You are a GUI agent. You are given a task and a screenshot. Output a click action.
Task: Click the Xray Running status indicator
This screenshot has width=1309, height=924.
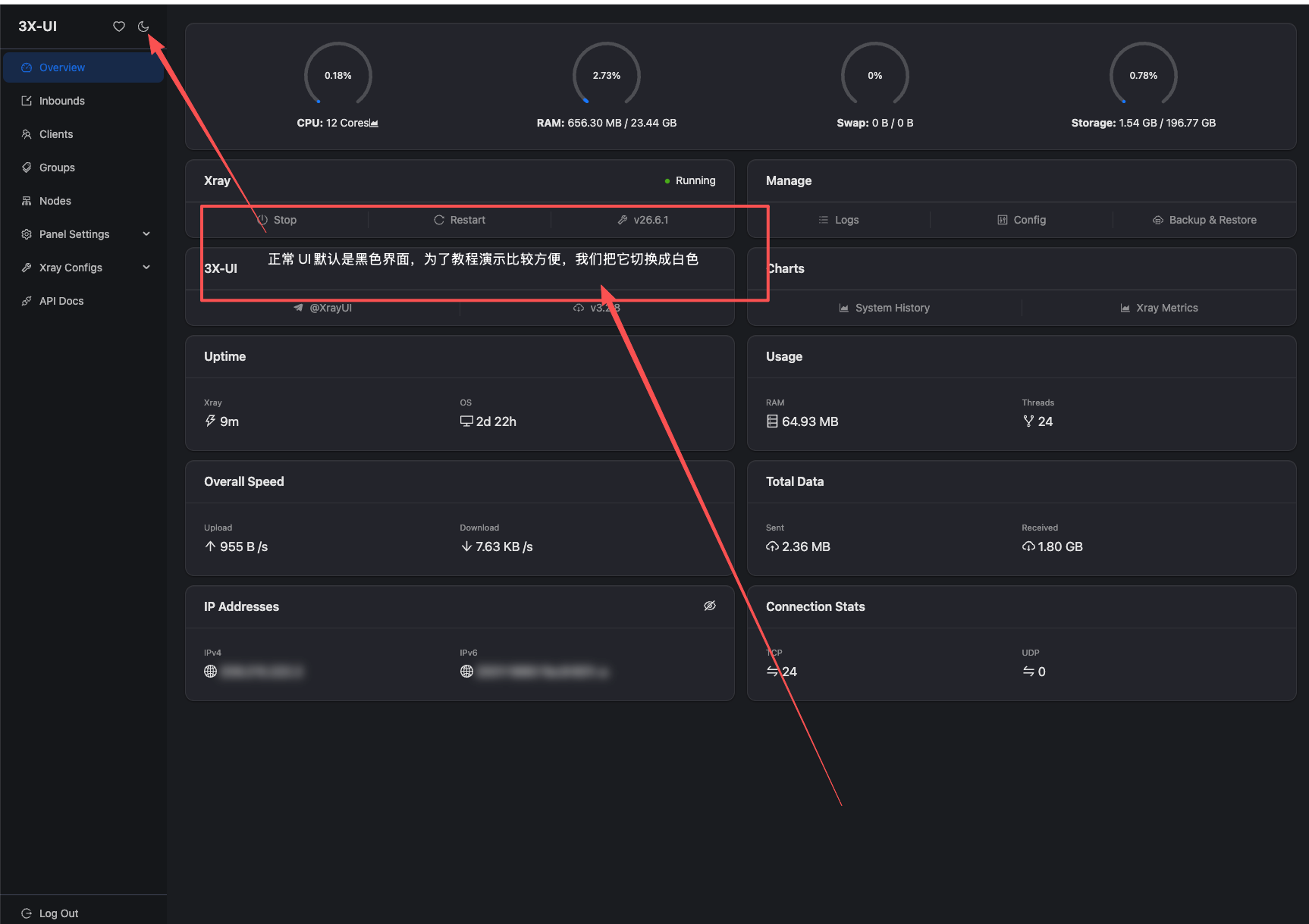pos(690,180)
